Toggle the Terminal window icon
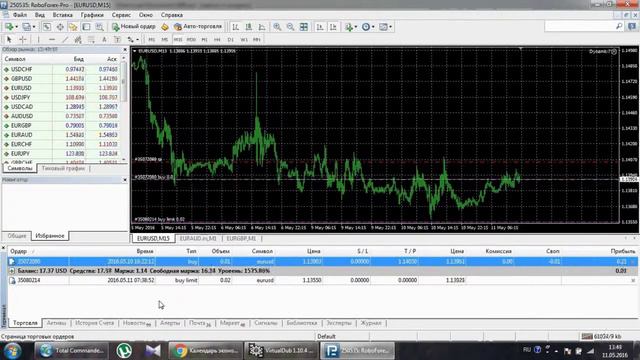Image resolution: width=640 pixels, height=360 pixels. click(x=86, y=27)
